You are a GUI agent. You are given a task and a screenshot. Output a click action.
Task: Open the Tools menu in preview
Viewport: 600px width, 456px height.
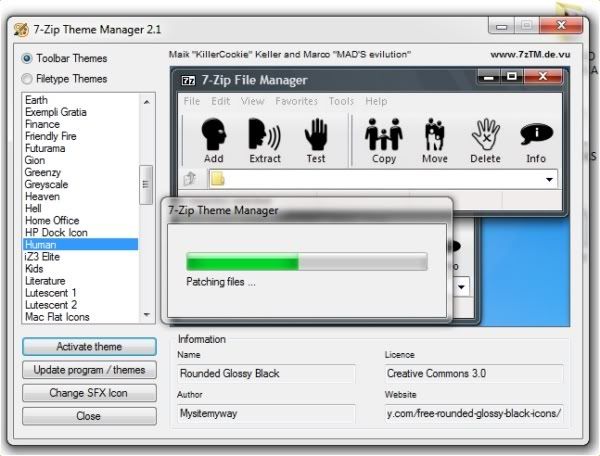point(341,101)
